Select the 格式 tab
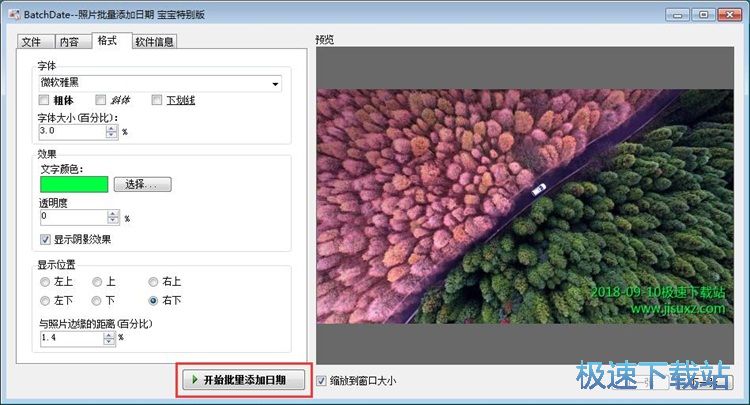 [111, 40]
